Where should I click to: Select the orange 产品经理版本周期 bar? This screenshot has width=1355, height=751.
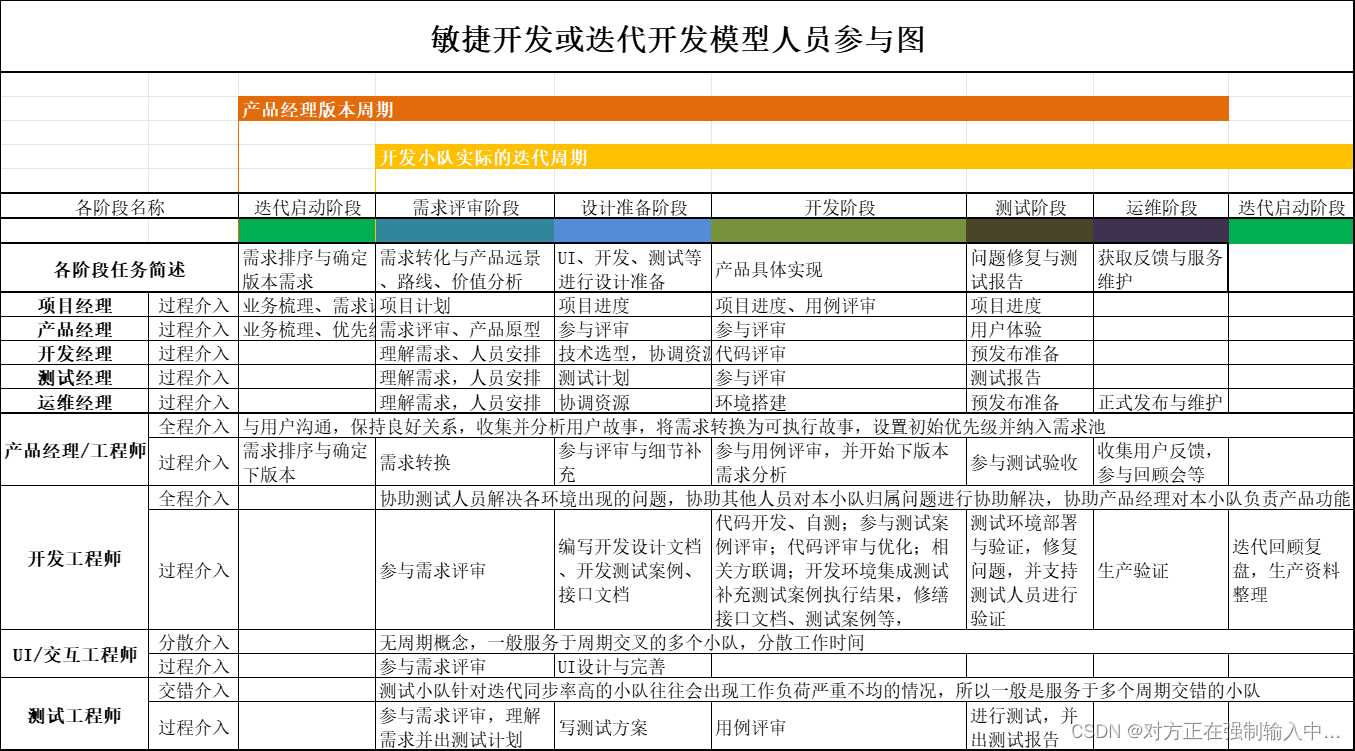(x=733, y=109)
